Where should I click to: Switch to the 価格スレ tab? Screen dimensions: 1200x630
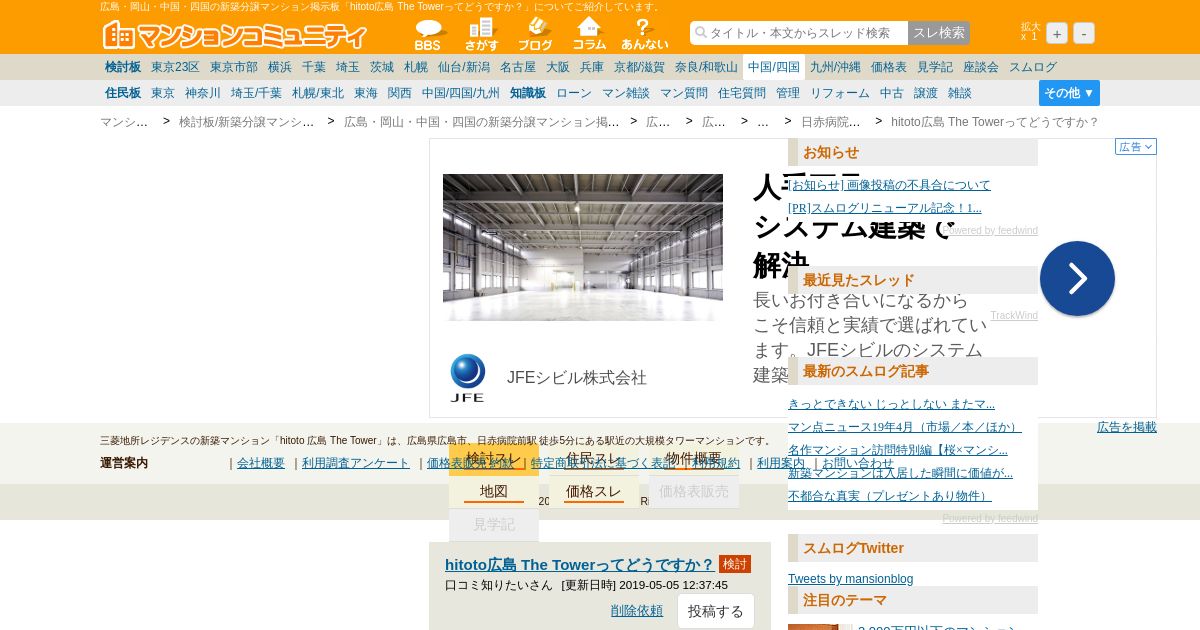[x=594, y=491]
